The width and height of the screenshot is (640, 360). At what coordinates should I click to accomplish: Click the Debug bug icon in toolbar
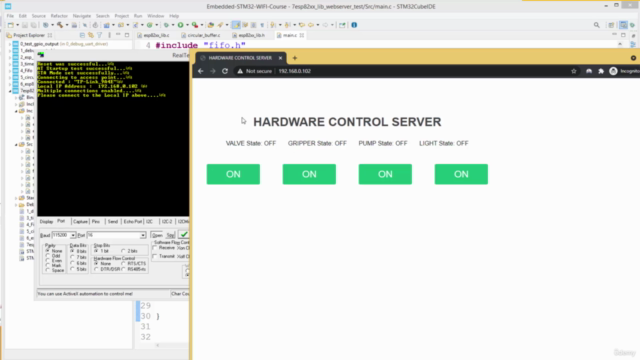coord(166,25)
